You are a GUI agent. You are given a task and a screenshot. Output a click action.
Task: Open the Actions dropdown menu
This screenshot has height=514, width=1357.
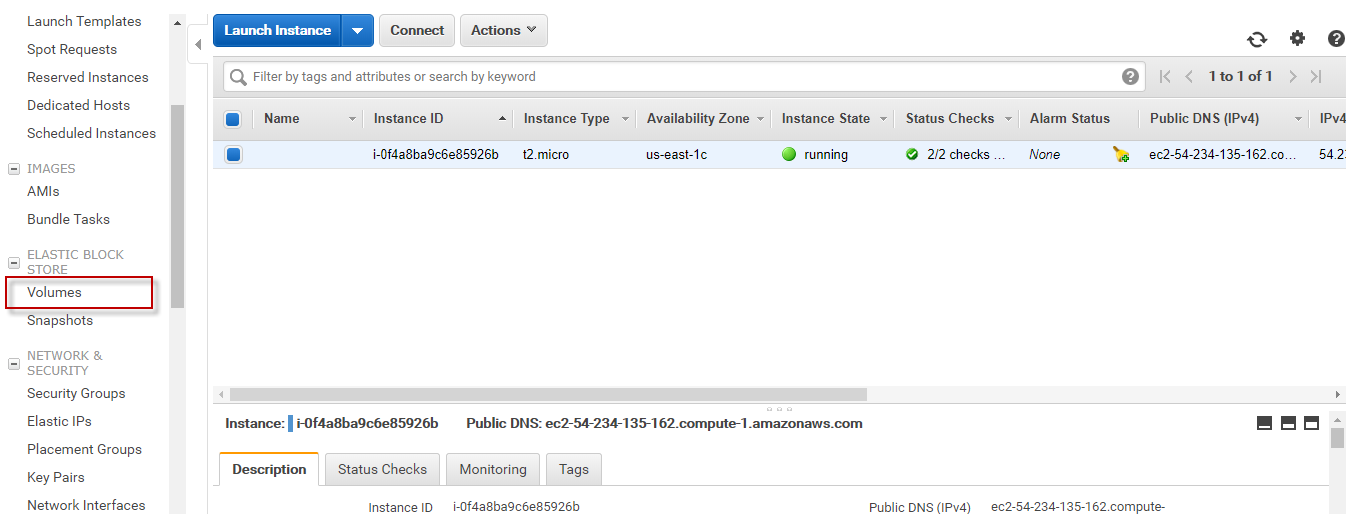click(503, 31)
